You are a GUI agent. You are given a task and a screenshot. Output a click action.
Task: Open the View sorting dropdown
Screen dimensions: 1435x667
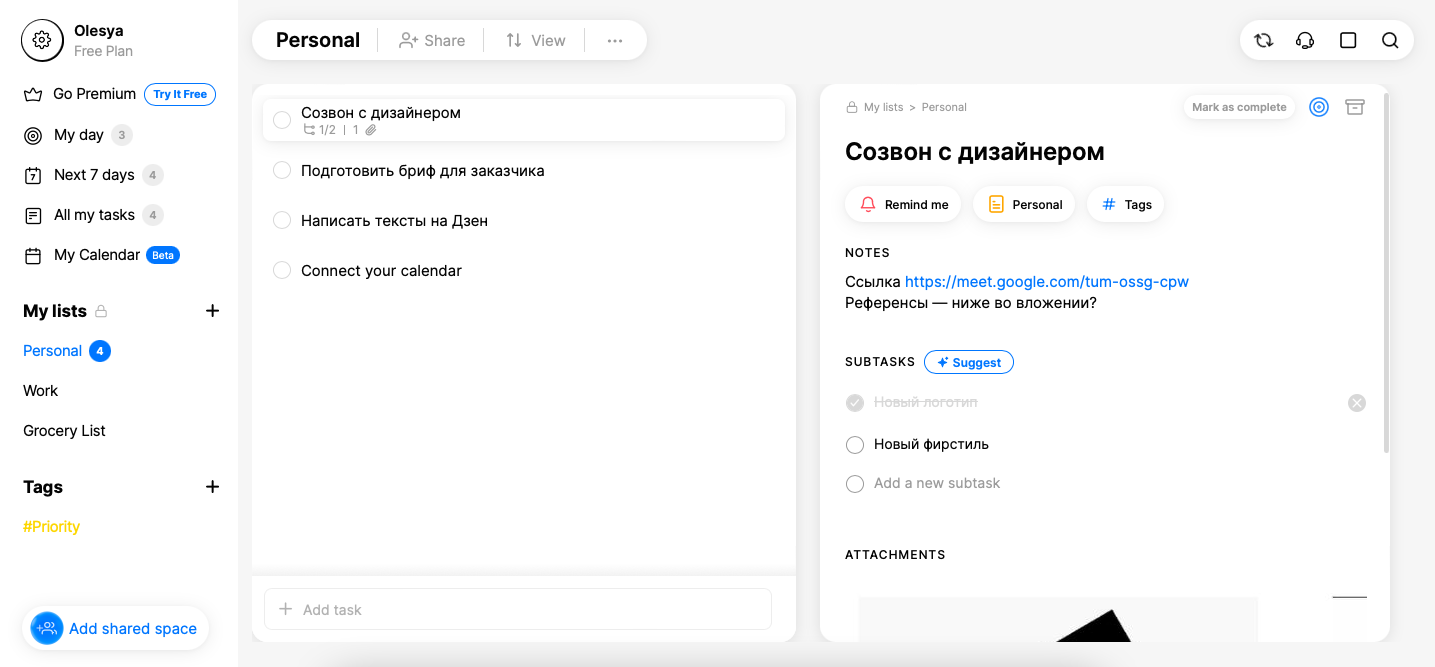pos(536,41)
